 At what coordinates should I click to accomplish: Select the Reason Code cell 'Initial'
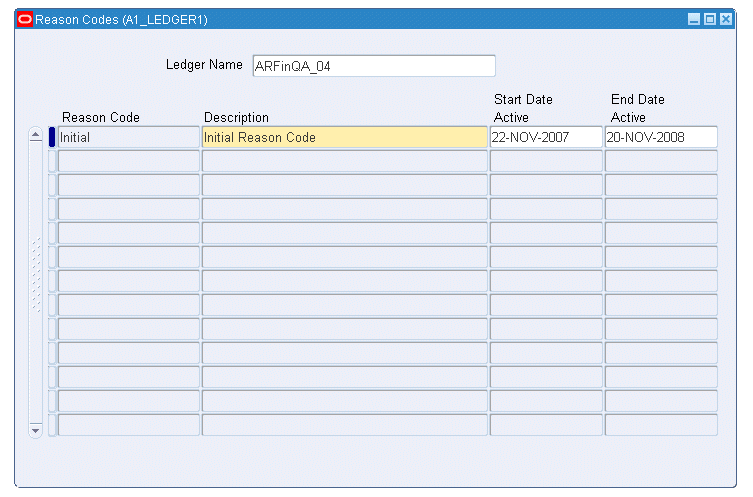point(128,137)
